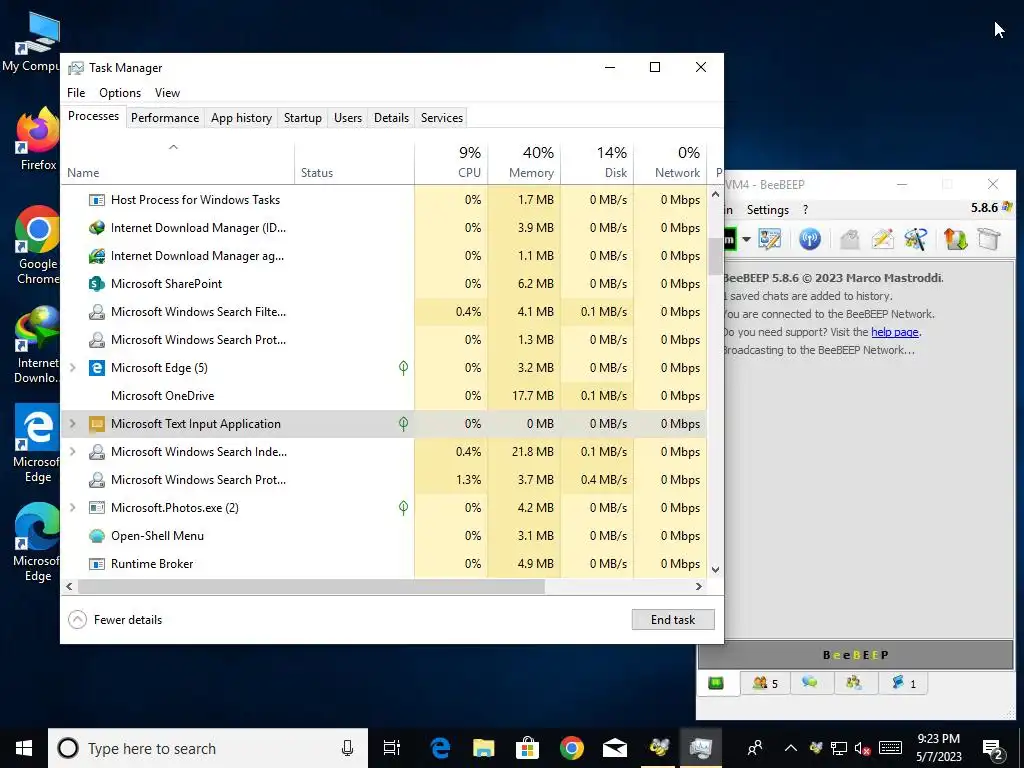Click the Microsoft Edge process icon
This screenshot has height=768, width=1024.
click(x=97, y=368)
